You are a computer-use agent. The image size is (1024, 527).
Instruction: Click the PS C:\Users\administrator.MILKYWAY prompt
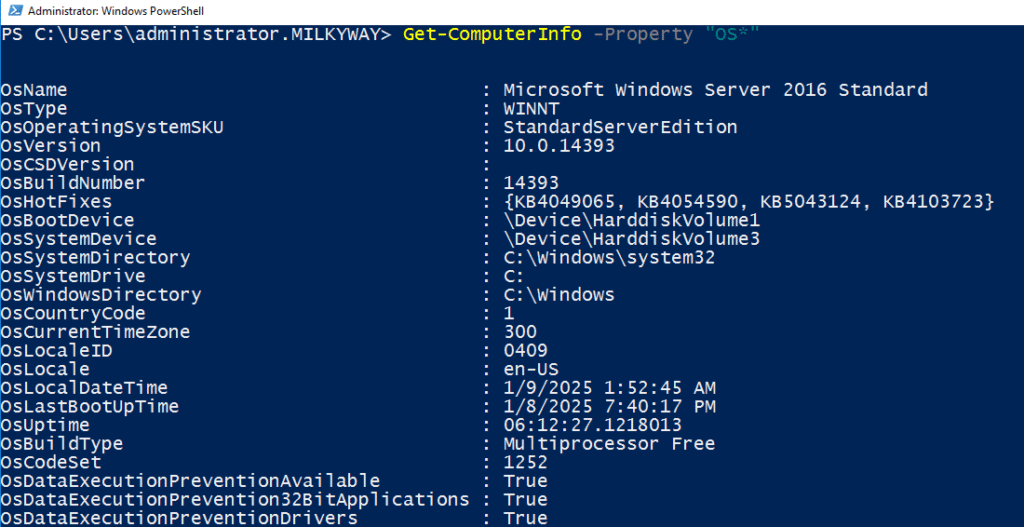click(x=196, y=34)
